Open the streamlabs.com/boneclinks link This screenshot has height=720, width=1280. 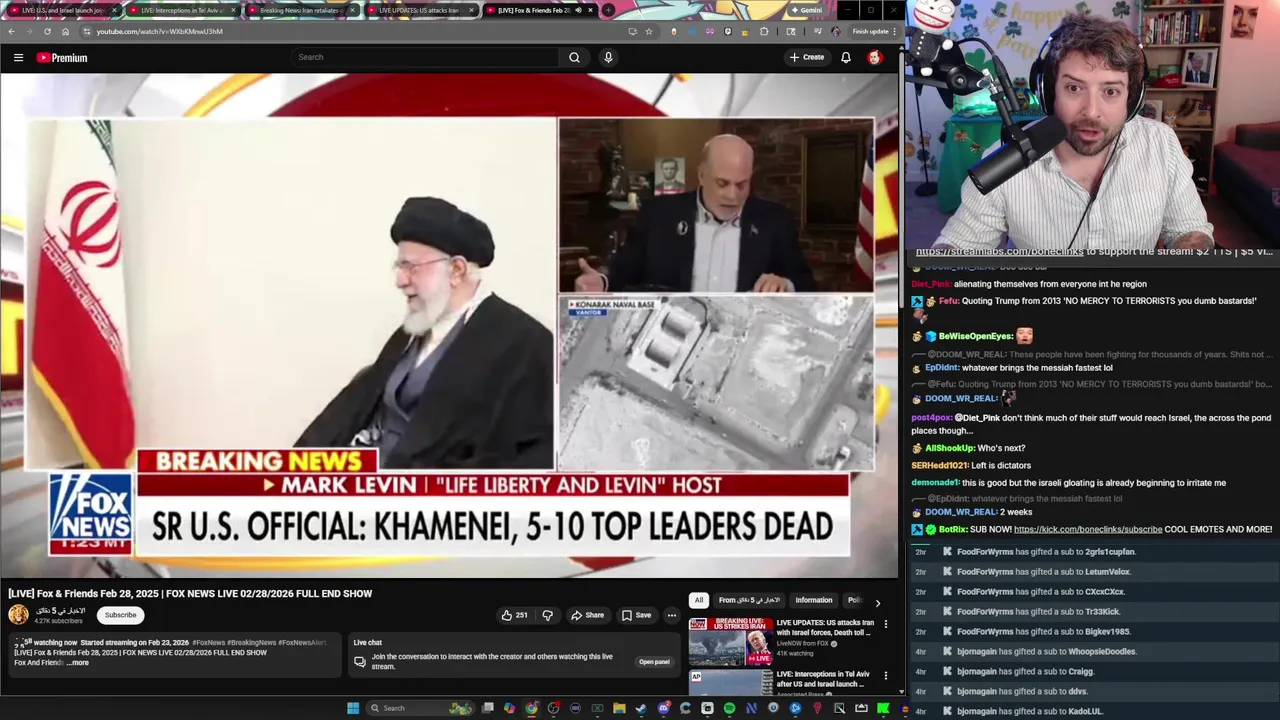[999, 252]
